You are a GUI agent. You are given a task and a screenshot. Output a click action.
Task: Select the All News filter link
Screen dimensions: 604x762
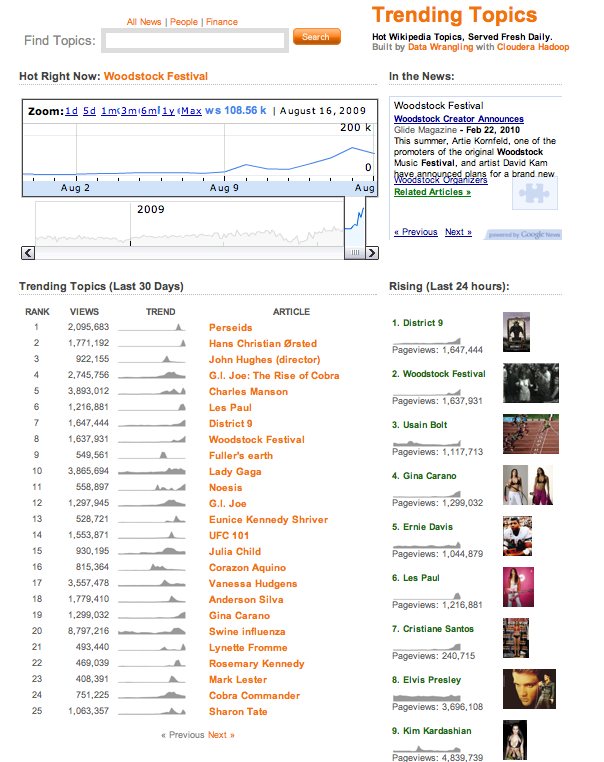144,22
